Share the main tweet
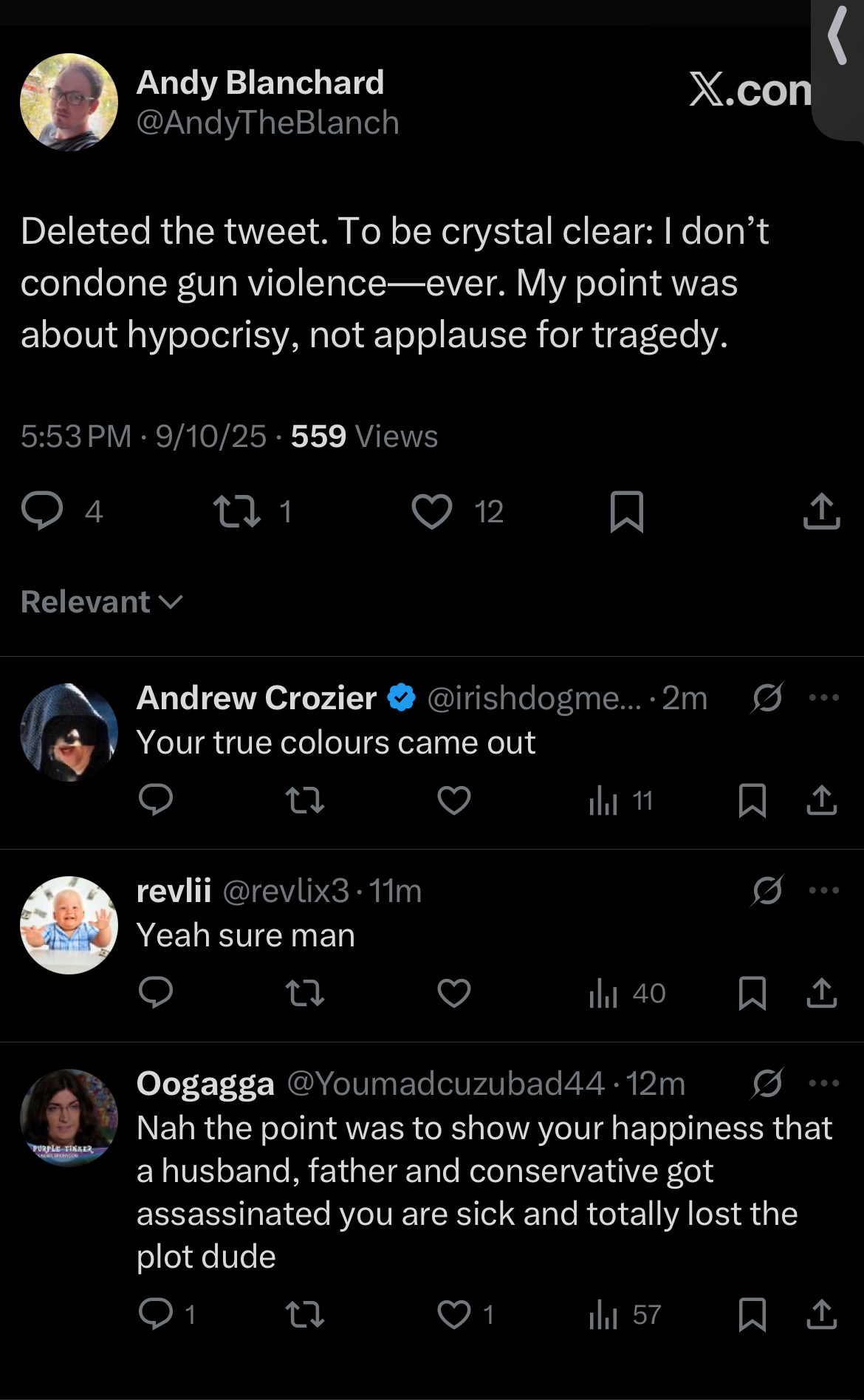The image size is (864, 1400). tap(822, 511)
